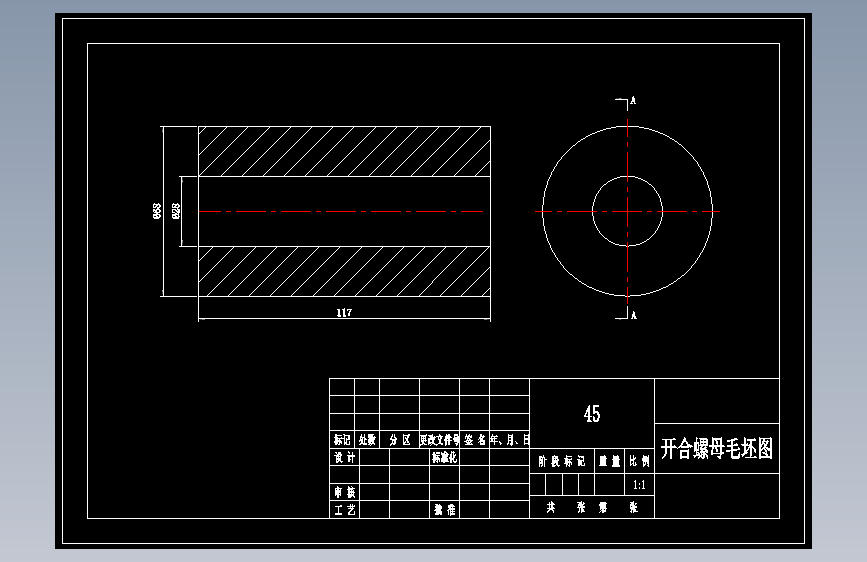867x562 pixels.
Task: Select the upper hatched section area
Action: (344, 152)
